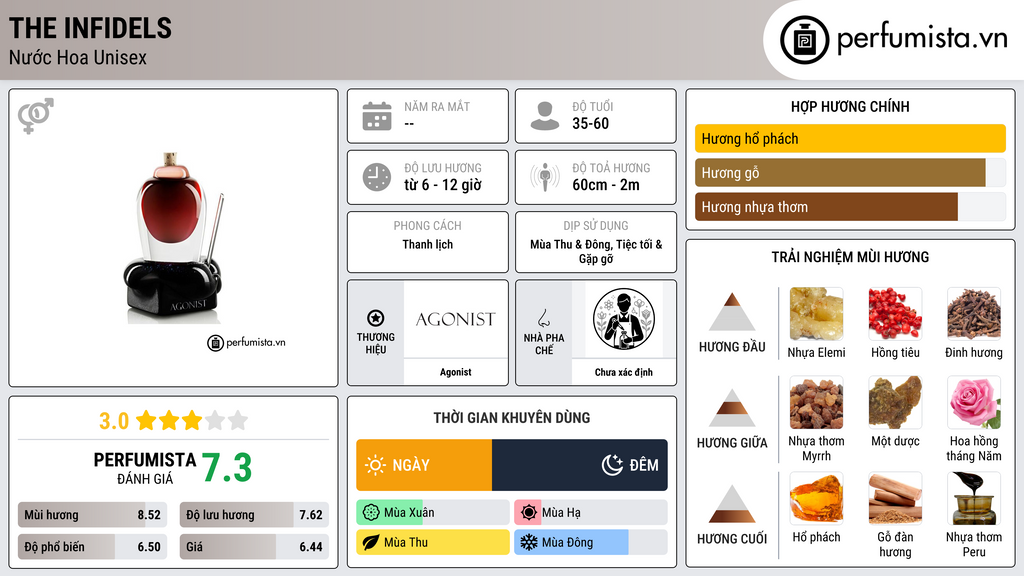Click the star badge icon above Thương hiệu
Screen dimensions: 1024x576
pos(376,318)
